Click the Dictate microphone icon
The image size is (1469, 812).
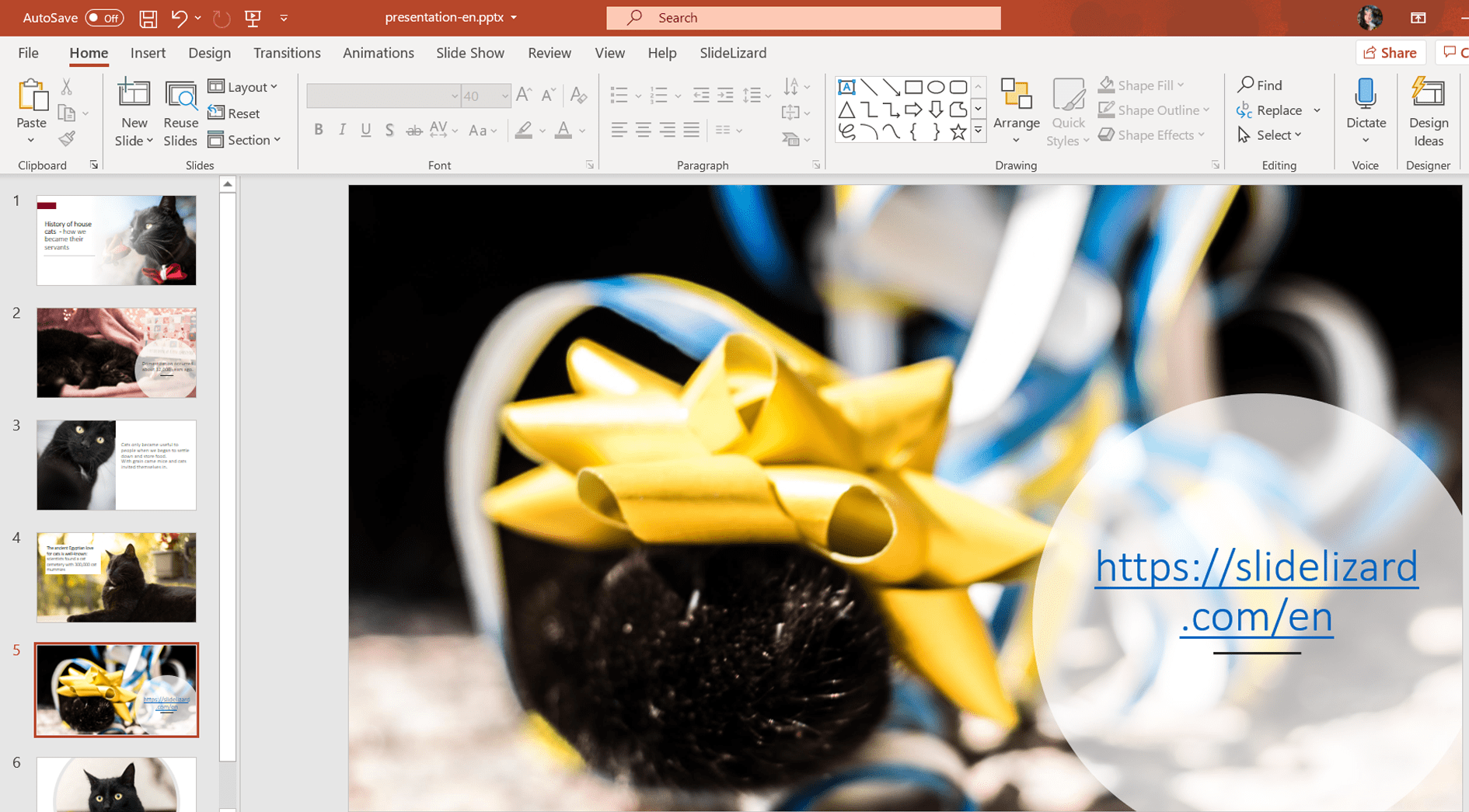pos(1366,94)
